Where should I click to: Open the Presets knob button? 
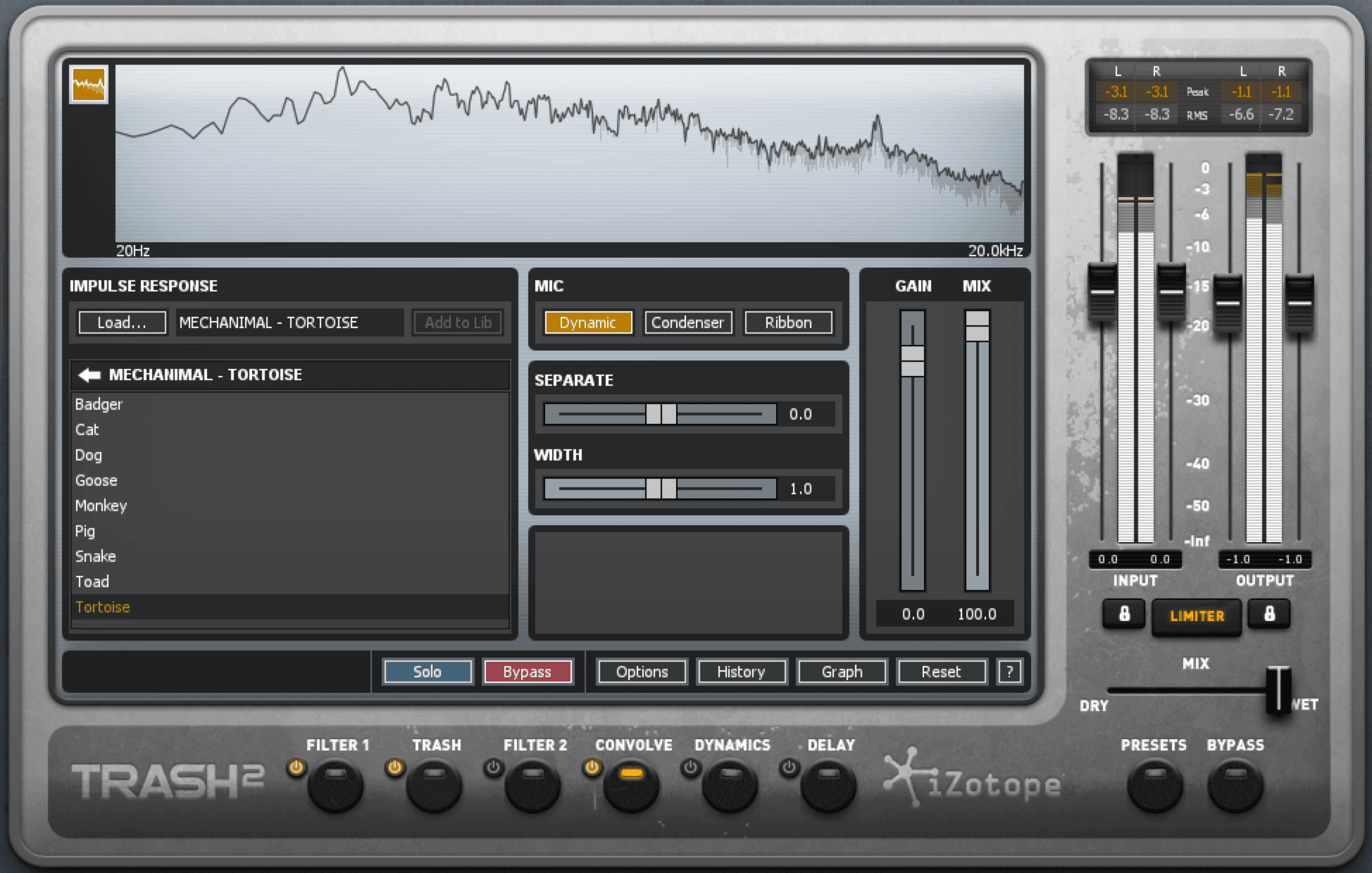click(1155, 786)
